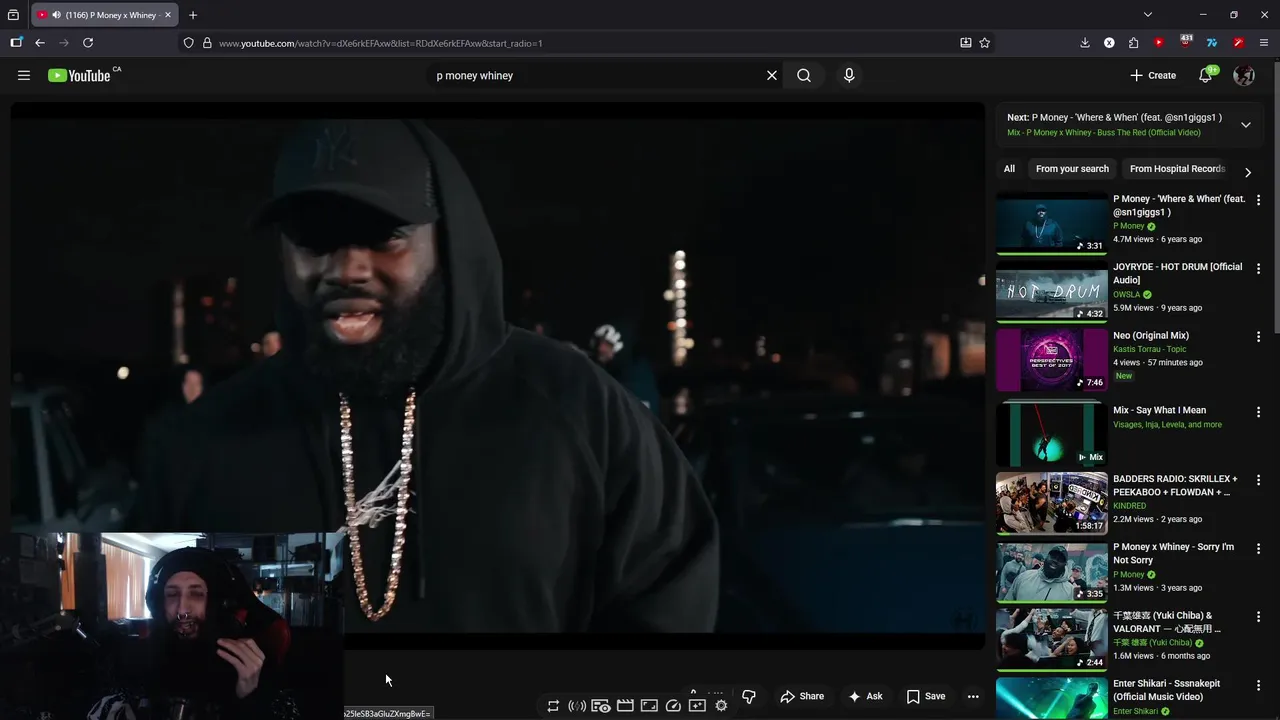Screen dimensions: 1280x720
Task: Open JOYRYDE HOT DRUM video title
Action: [x=1178, y=273]
